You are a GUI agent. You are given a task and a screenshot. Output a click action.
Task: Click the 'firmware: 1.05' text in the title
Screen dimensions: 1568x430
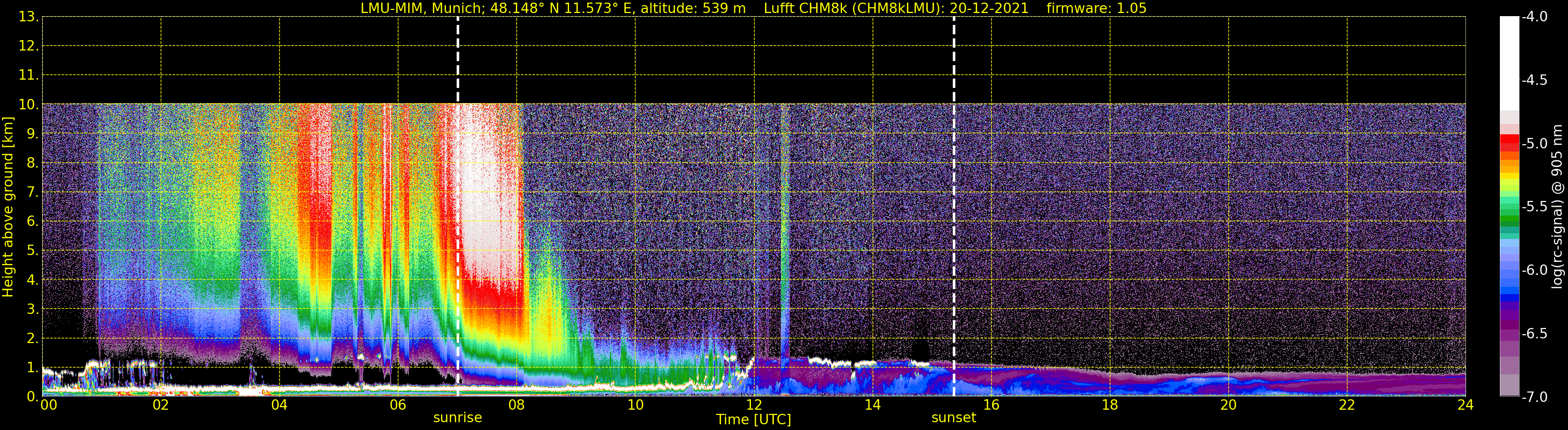click(1096, 8)
